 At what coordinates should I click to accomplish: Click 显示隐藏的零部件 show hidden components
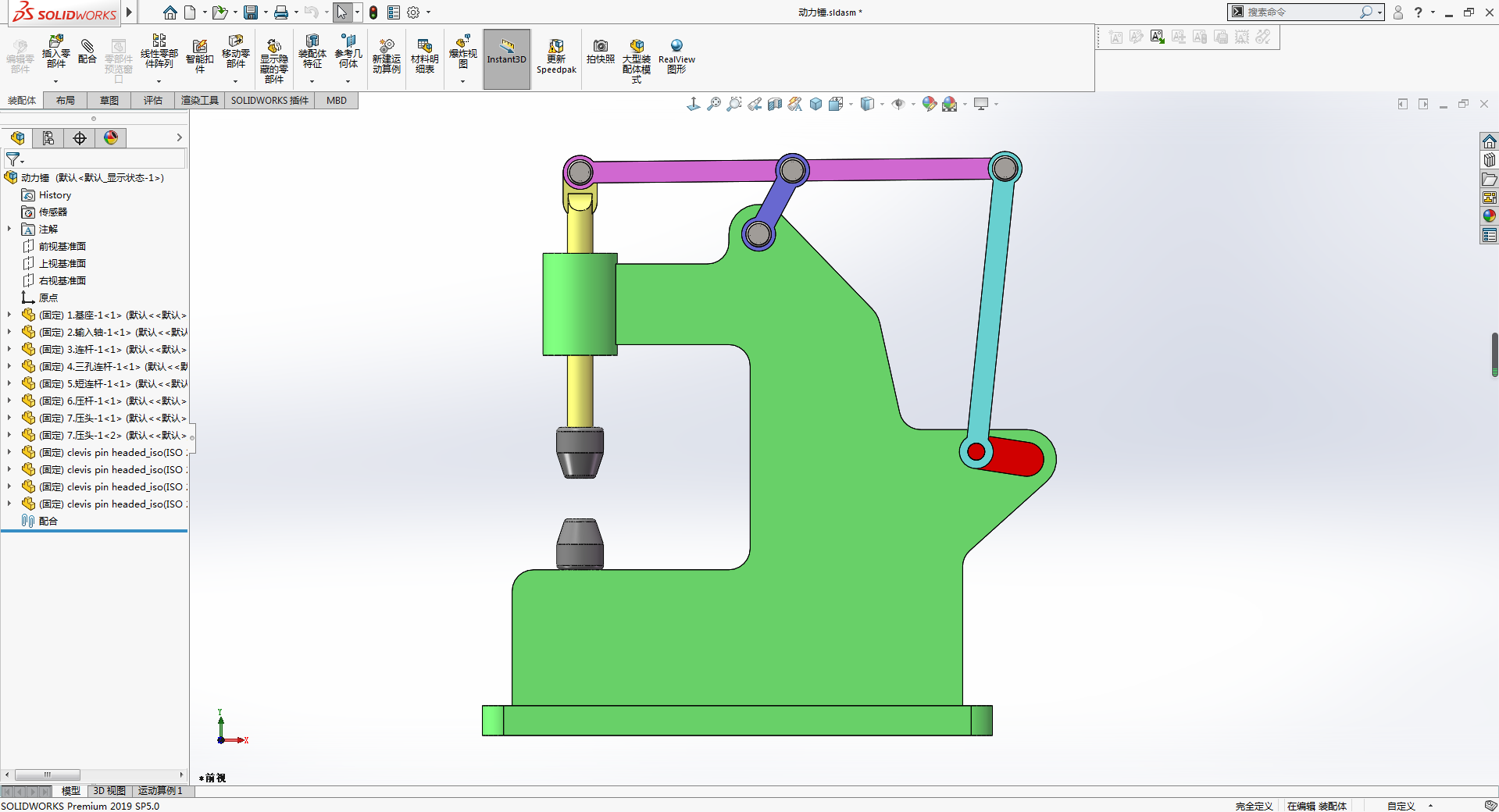[273, 60]
